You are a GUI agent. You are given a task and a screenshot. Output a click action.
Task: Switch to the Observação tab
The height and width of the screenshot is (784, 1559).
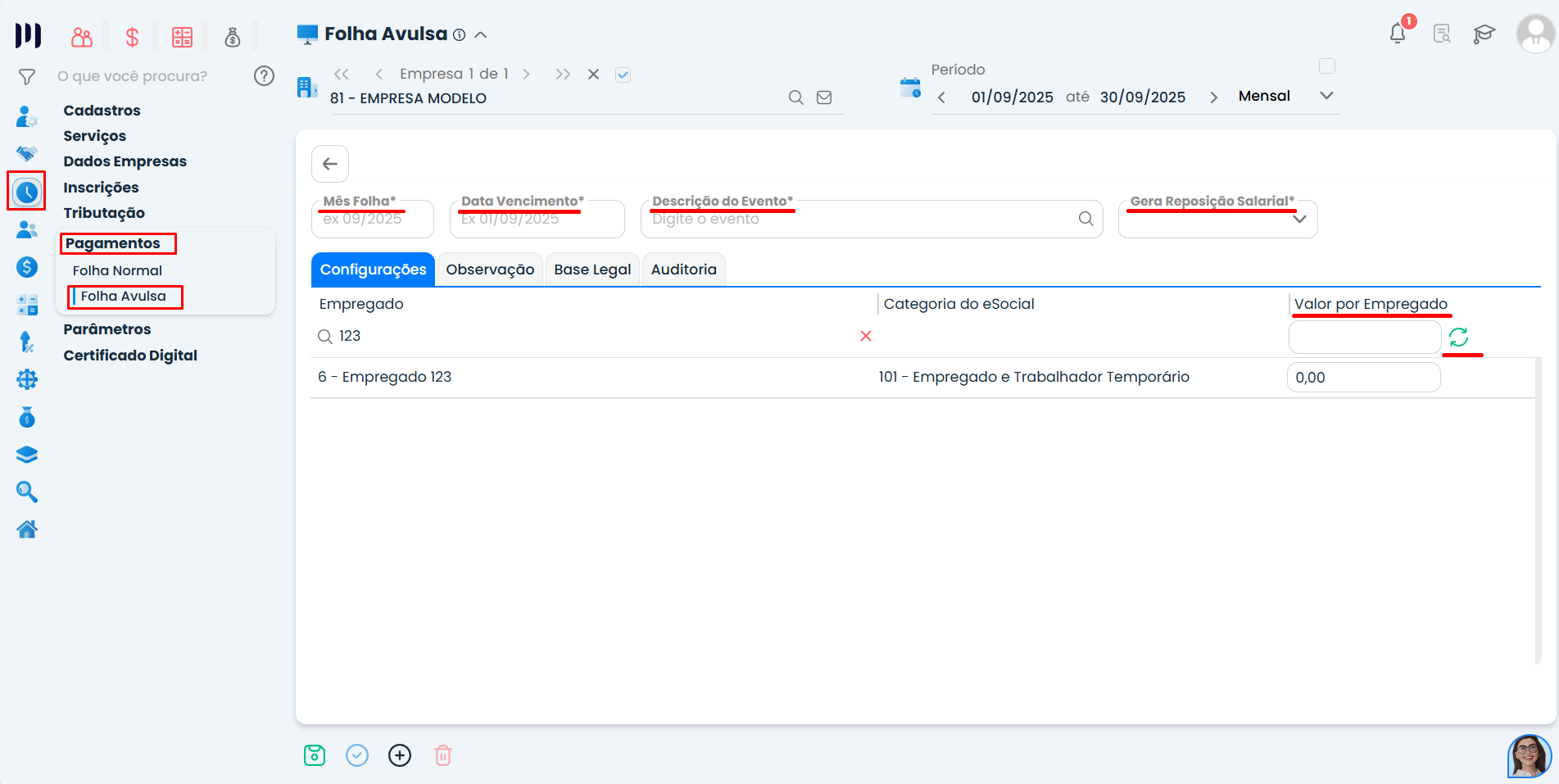pos(490,269)
